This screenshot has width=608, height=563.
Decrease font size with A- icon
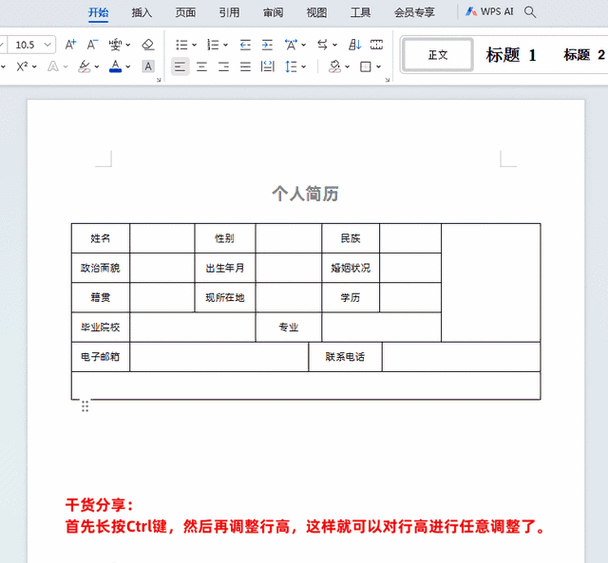(x=92, y=45)
